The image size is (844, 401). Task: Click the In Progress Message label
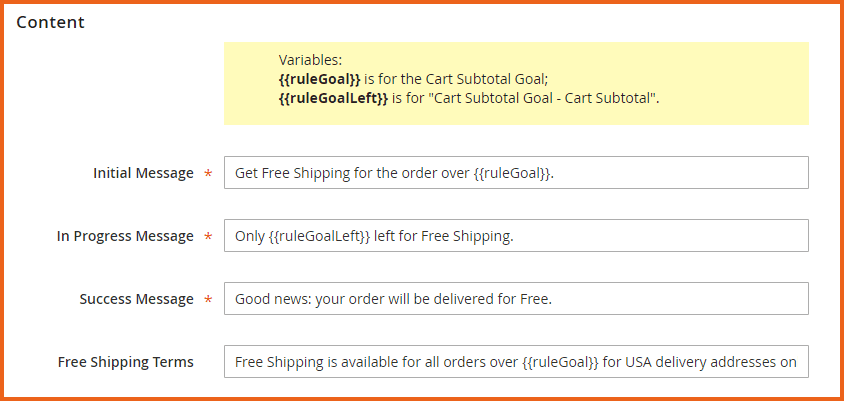point(125,236)
